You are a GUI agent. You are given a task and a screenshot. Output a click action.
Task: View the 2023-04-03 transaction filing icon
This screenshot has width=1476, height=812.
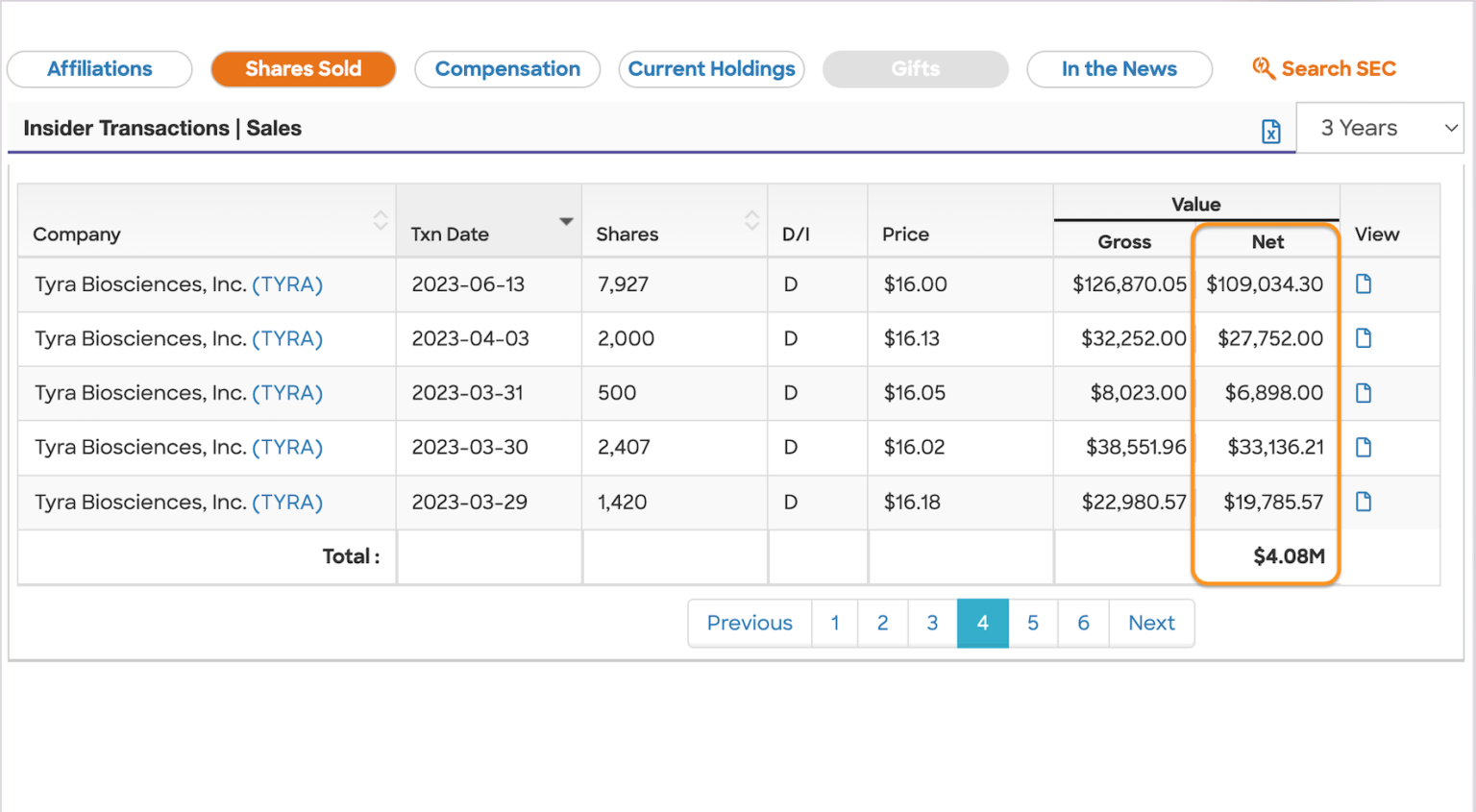click(x=1364, y=338)
